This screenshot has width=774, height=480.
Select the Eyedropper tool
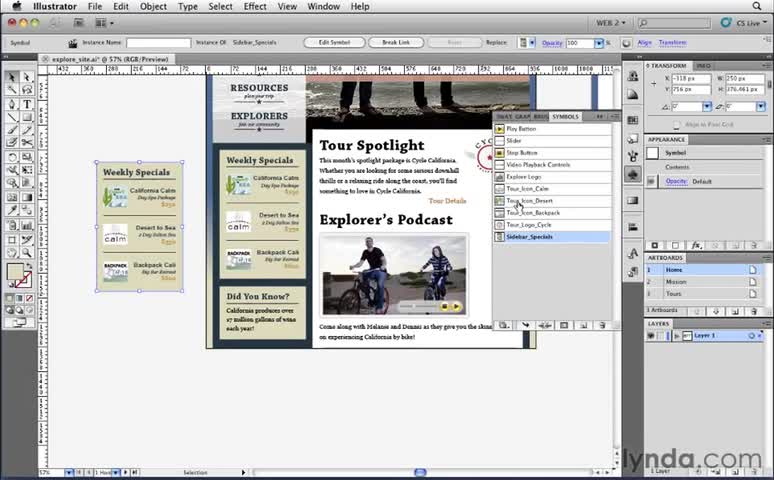[12, 210]
